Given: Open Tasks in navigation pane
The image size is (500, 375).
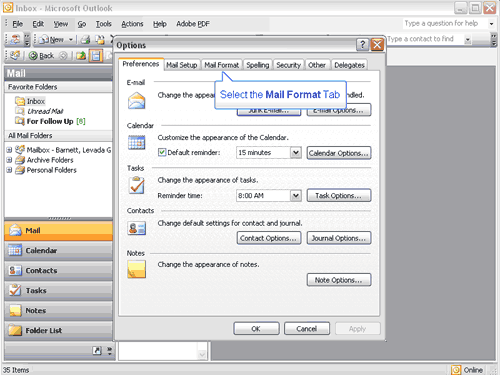Looking at the screenshot, I should tap(59, 291).
